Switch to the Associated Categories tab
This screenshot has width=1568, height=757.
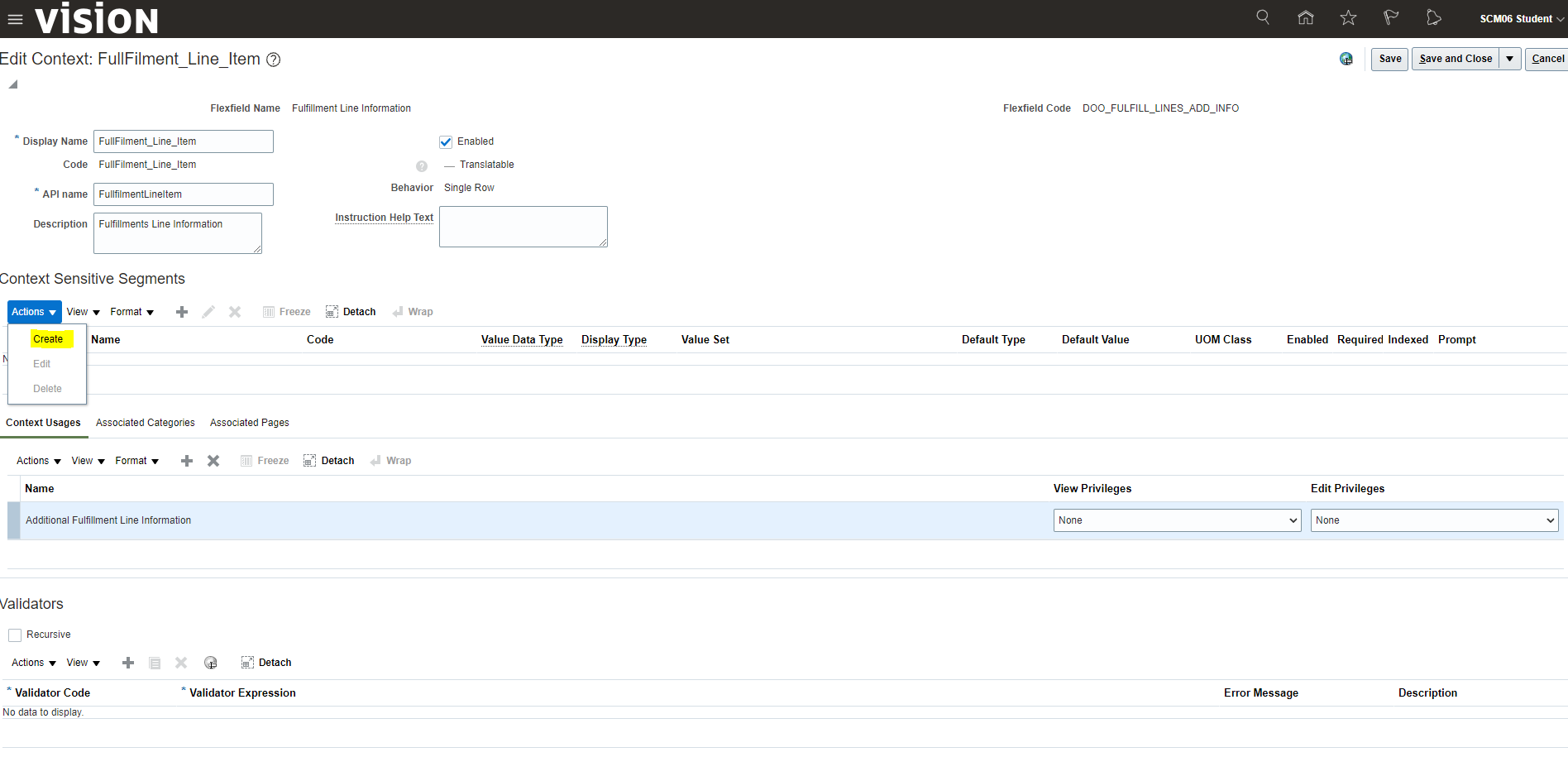[145, 423]
